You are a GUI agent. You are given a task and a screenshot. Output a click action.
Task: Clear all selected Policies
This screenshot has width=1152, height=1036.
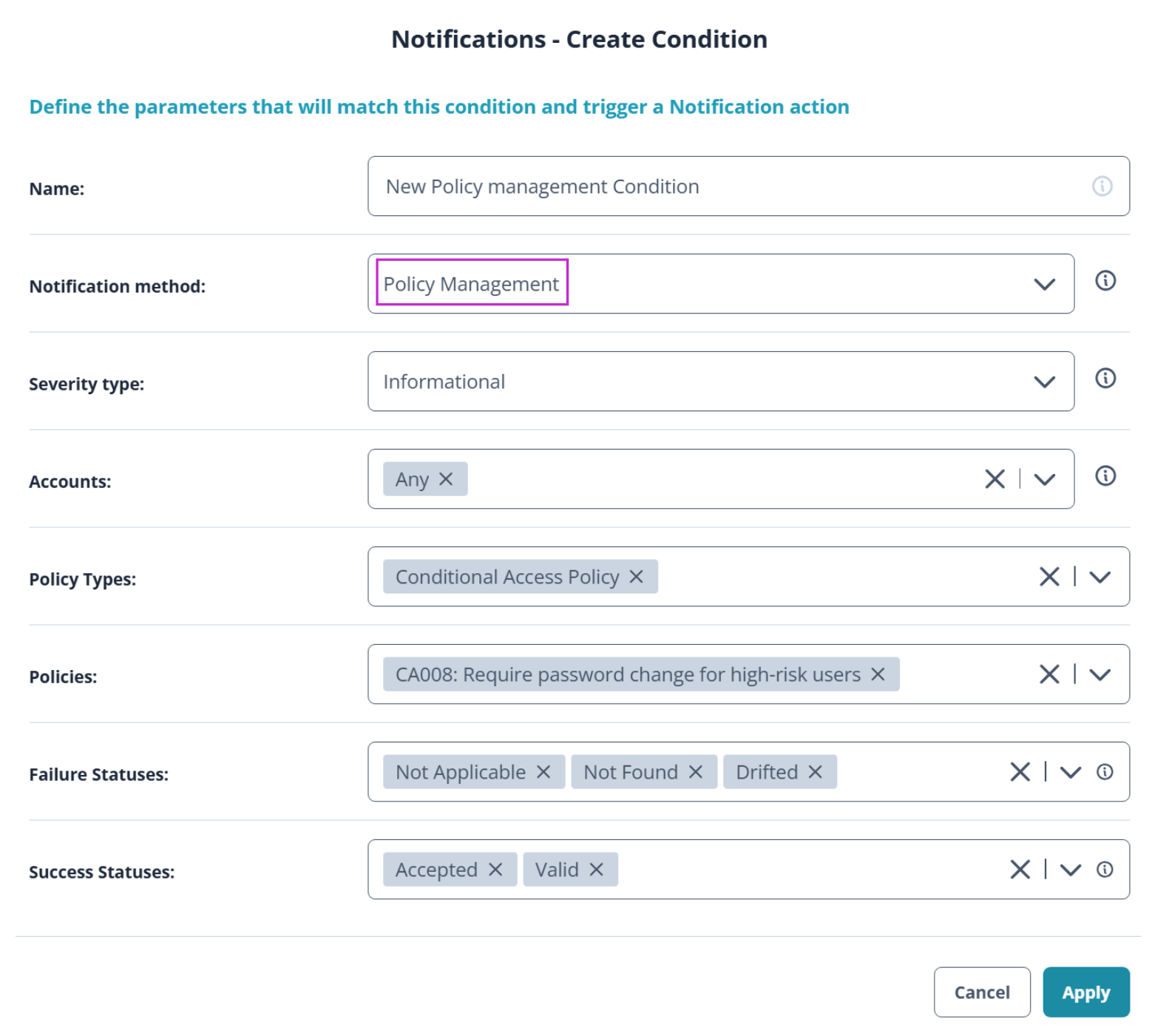[1048, 674]
